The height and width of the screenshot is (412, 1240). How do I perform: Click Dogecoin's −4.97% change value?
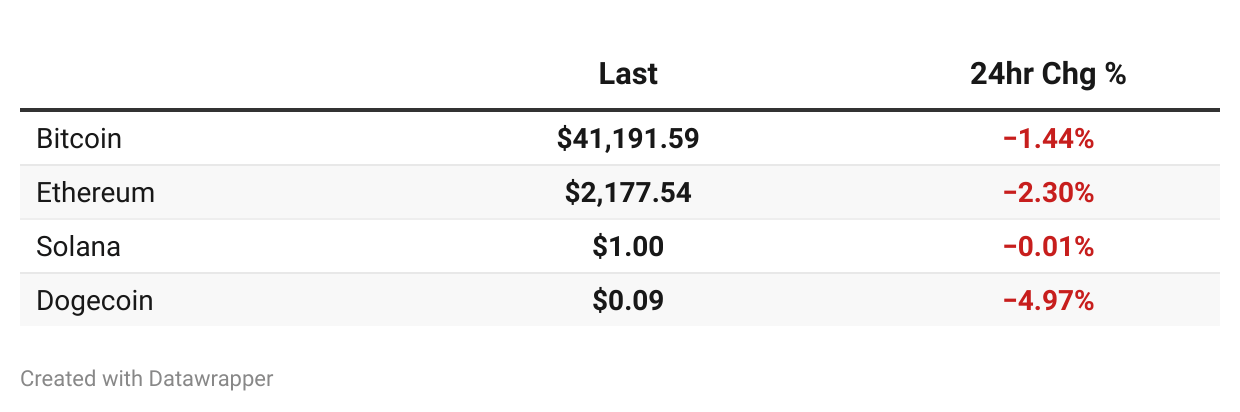pos(1048,300)
